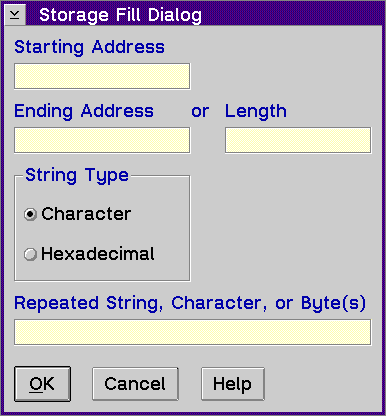The height and width of the screenshot is (416, 386).
Task: Focus the Starting Address input field
Action: tap(102, 76)
